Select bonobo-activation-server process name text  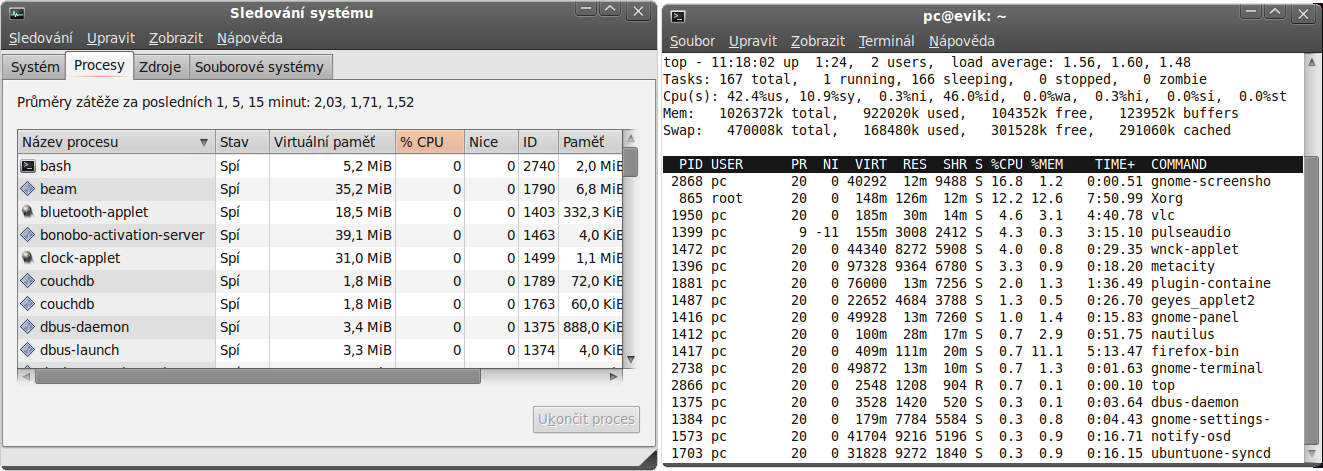122,235
